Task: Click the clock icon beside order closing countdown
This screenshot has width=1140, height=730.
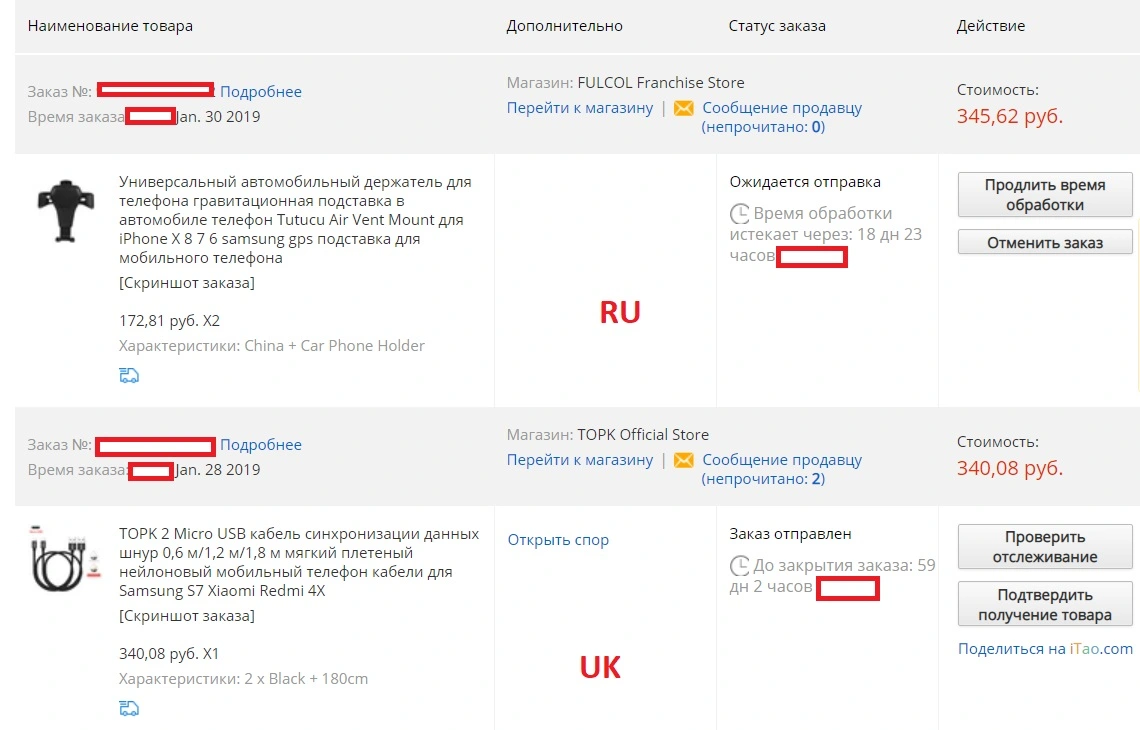Action: pyautogui.click(x=739, y=566)
